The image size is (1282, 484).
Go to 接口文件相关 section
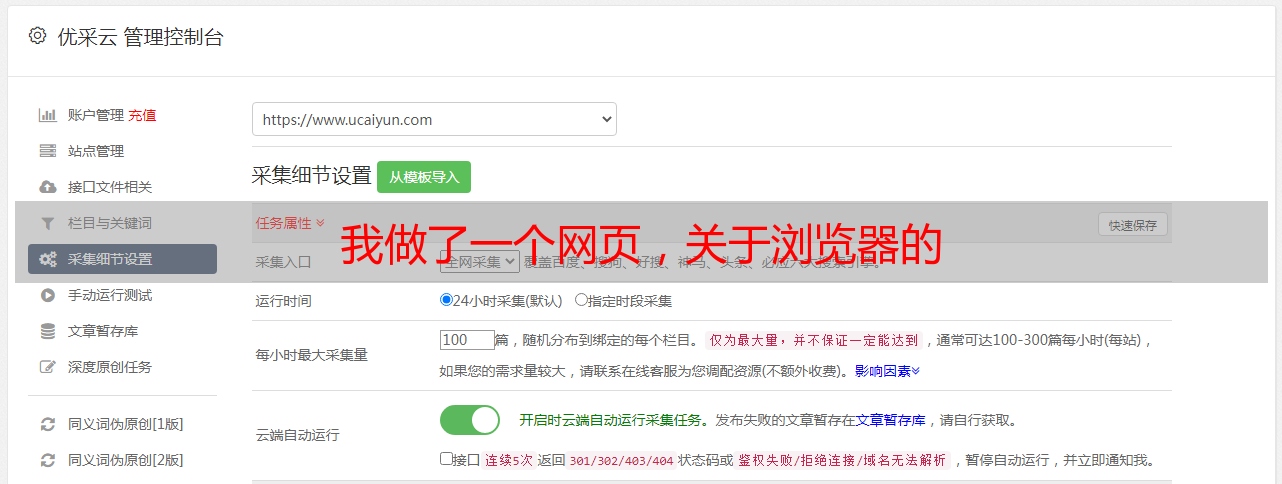pyautogui.click(x=110, y=187)
